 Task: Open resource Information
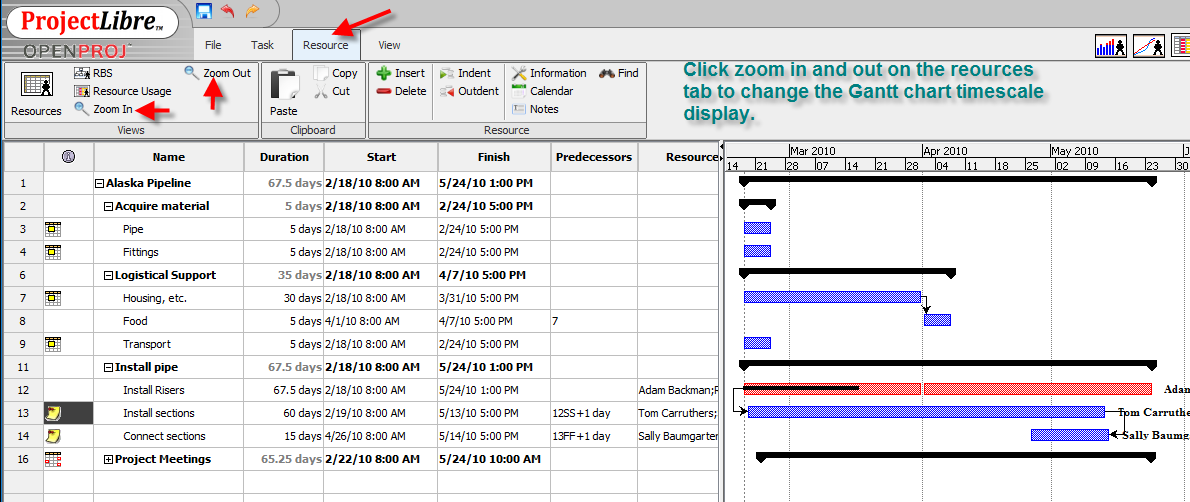pyautogui.click(x=549, y=73)
